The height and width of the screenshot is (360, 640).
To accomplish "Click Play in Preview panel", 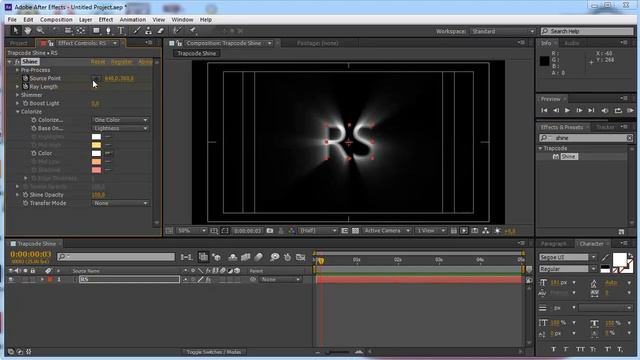I will [567, 110].
